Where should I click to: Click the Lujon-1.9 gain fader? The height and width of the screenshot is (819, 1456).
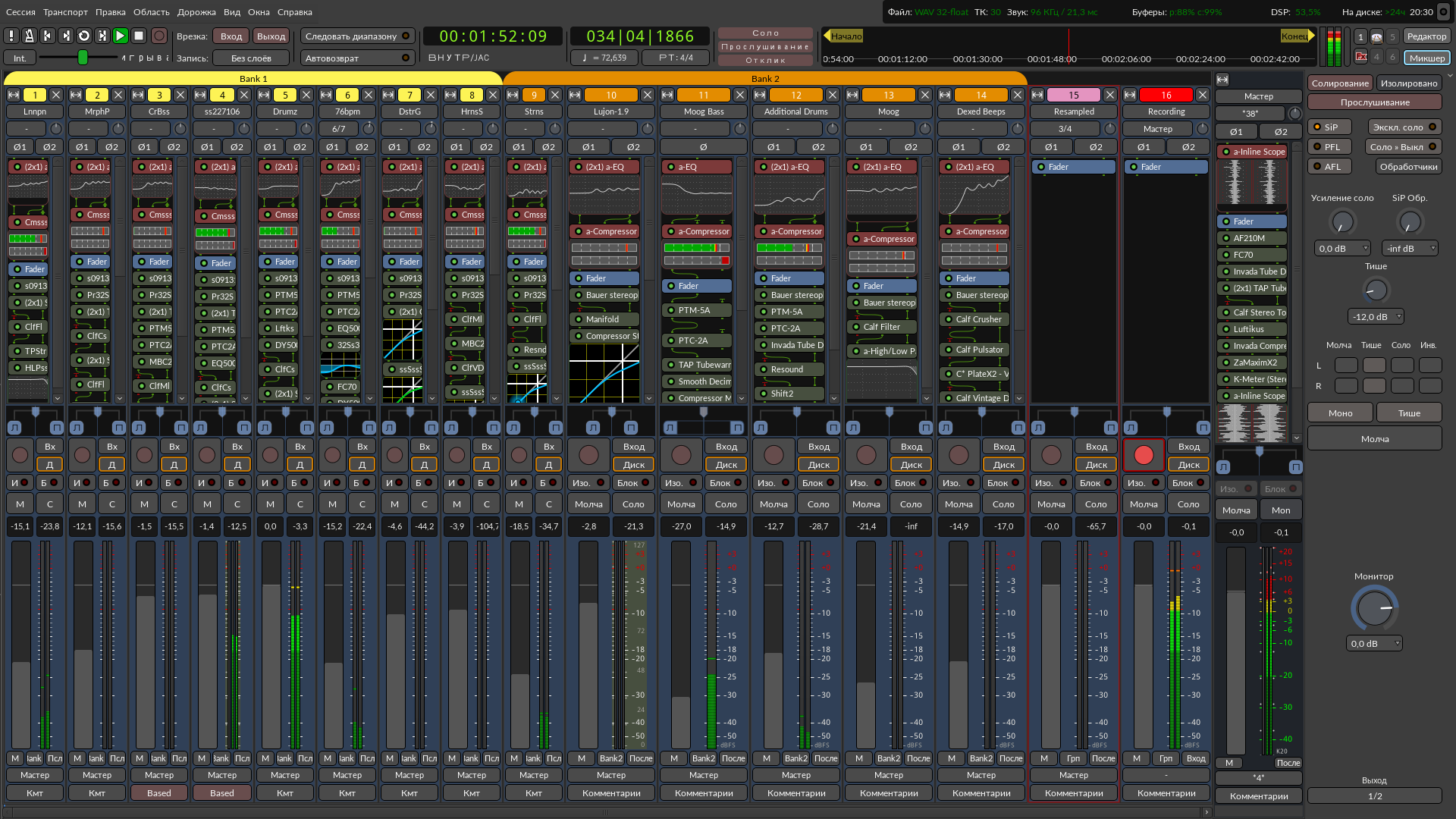click(x=588, y=645)
